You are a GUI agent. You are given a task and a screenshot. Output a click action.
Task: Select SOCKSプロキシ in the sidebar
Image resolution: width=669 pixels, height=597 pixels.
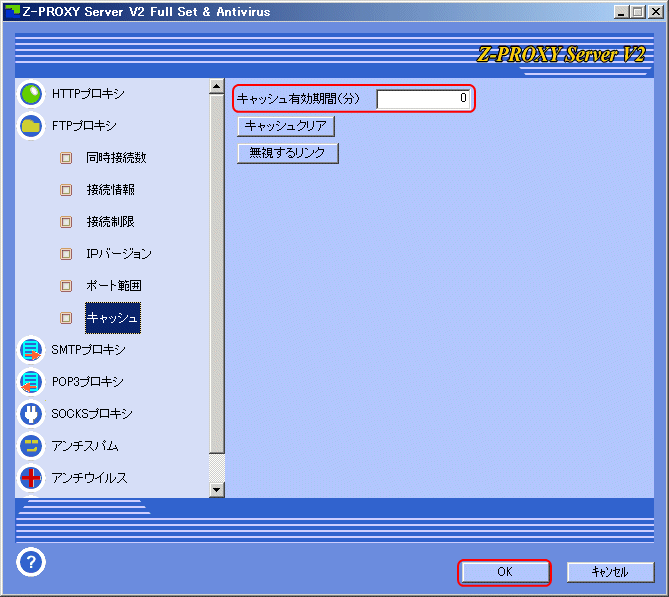(x=92, y=414)
